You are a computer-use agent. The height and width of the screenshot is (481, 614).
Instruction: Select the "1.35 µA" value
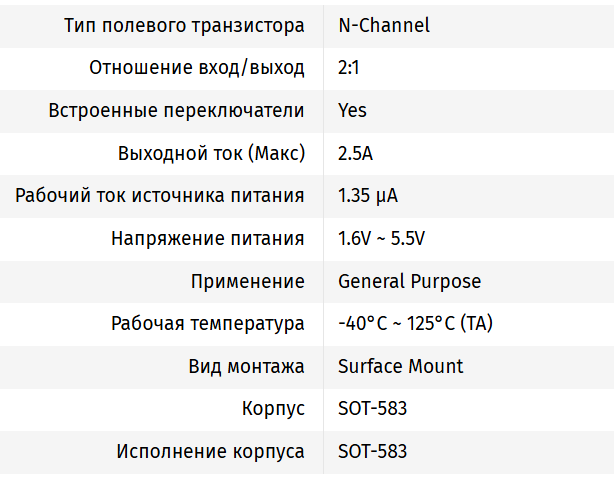pos(369,195)
